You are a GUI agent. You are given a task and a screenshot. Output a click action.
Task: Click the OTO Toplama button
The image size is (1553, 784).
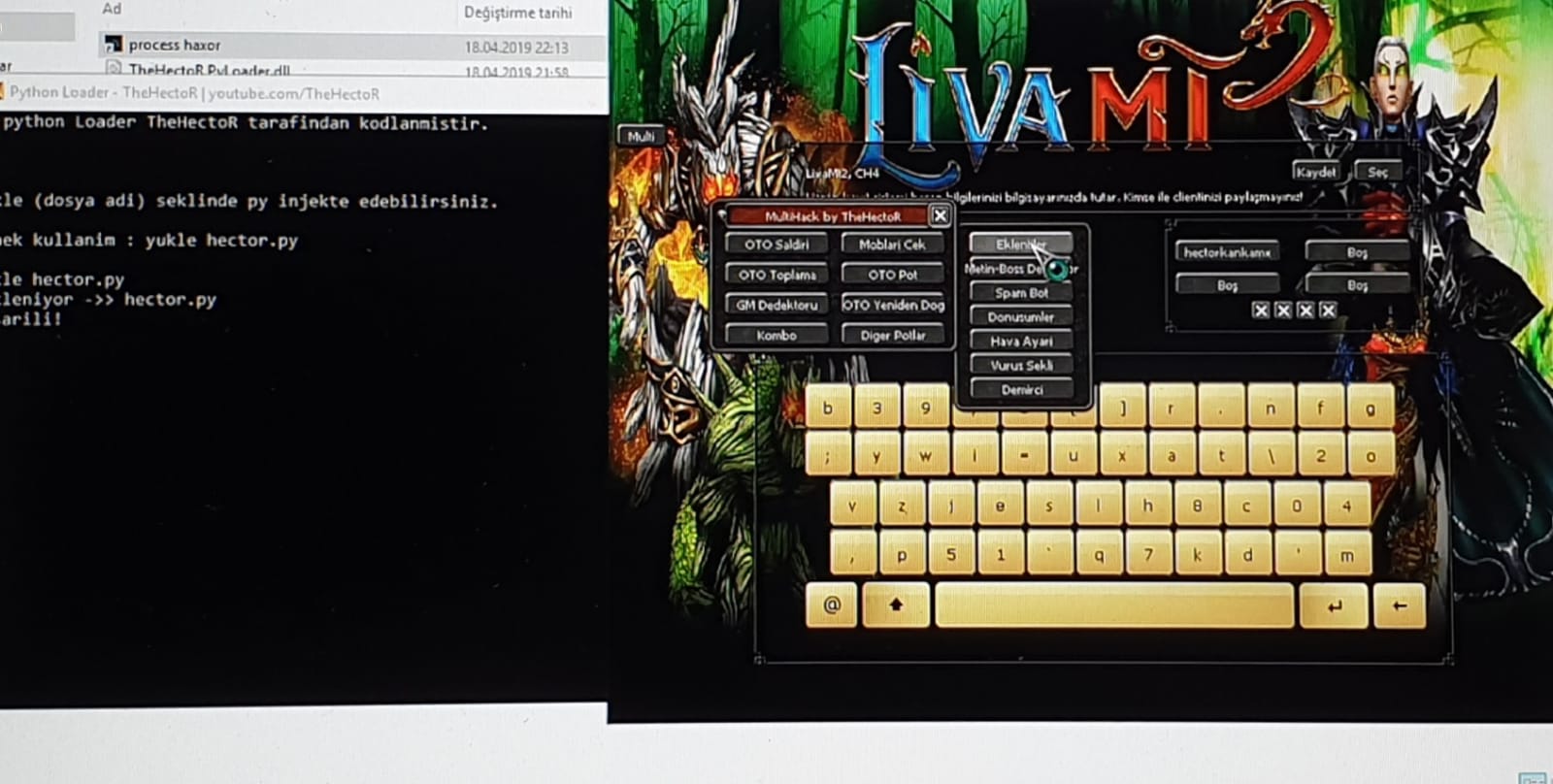pos(776,275)
